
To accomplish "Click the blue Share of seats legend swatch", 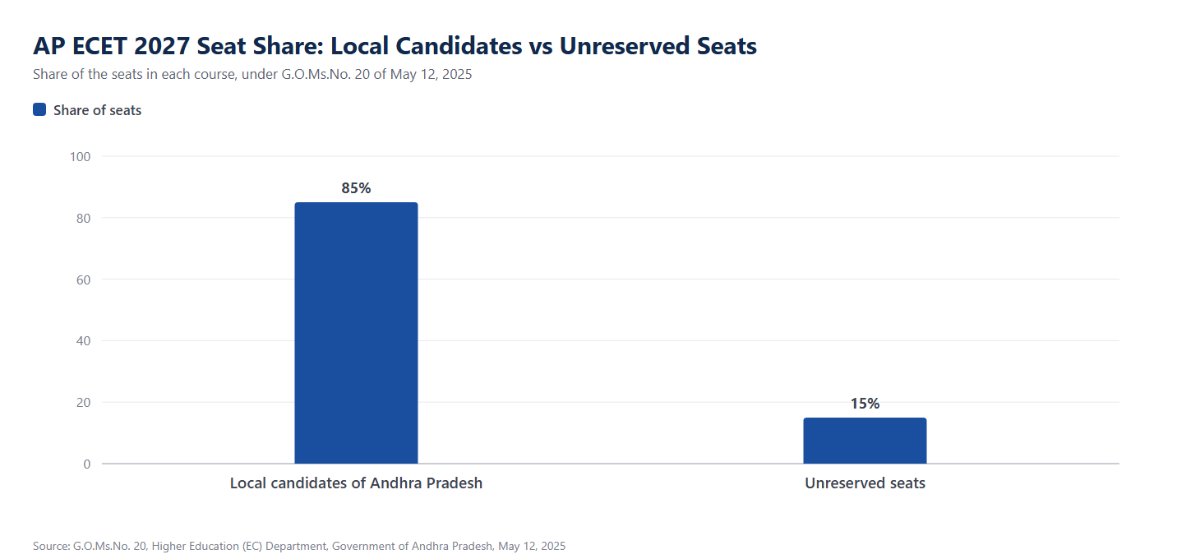I will (39, 110).
